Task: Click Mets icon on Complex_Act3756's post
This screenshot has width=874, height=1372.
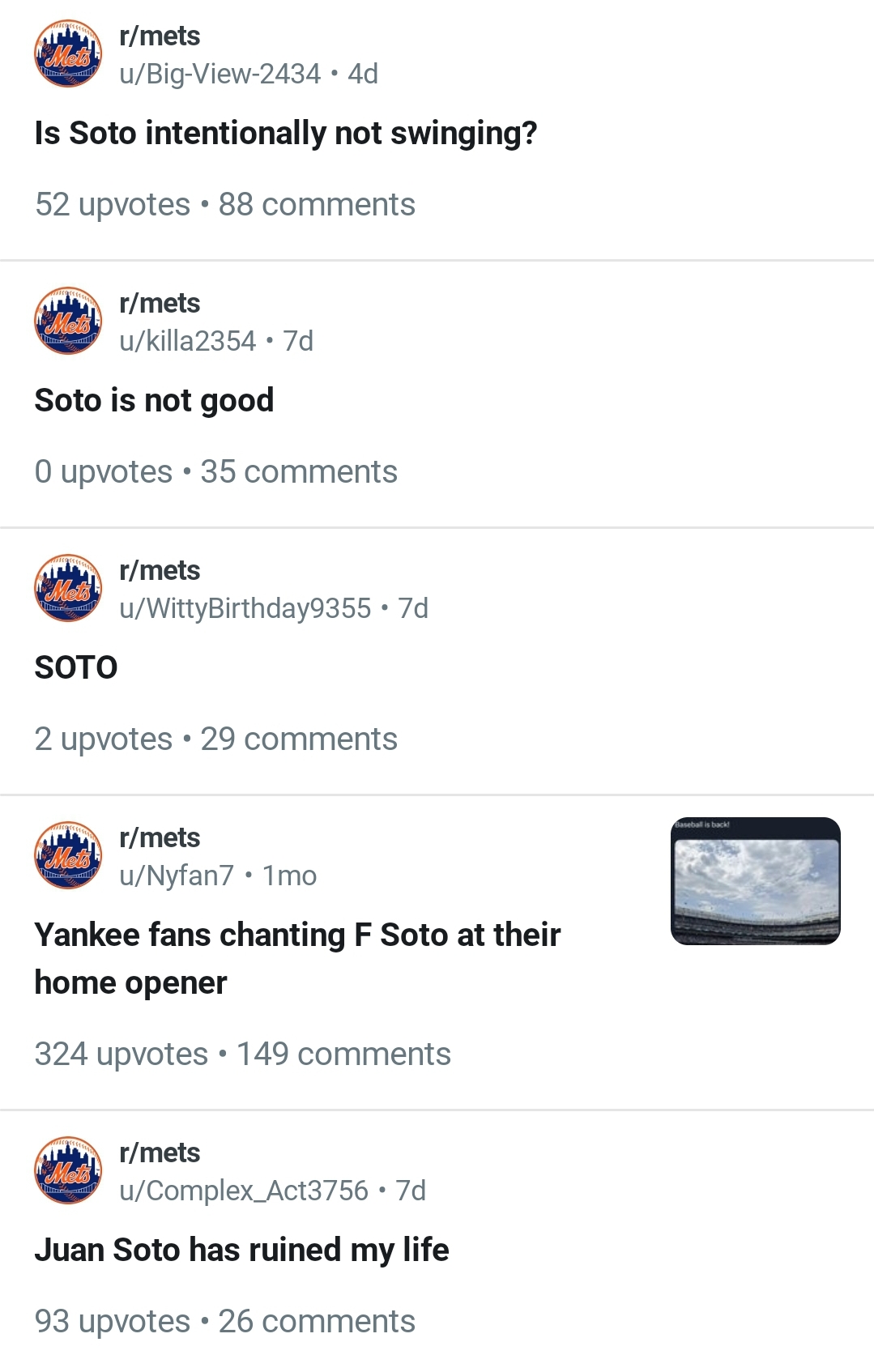Action: (x=68, y=1170)
